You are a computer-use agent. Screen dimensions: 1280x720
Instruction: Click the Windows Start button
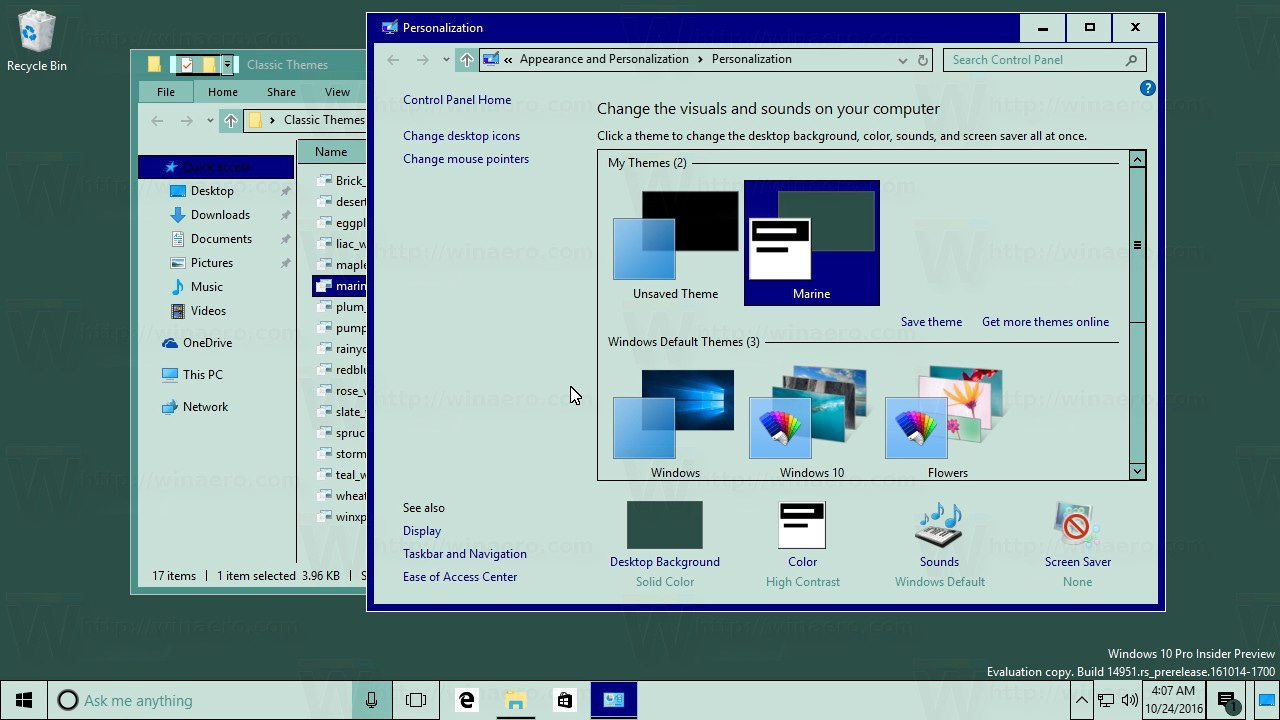24,700
